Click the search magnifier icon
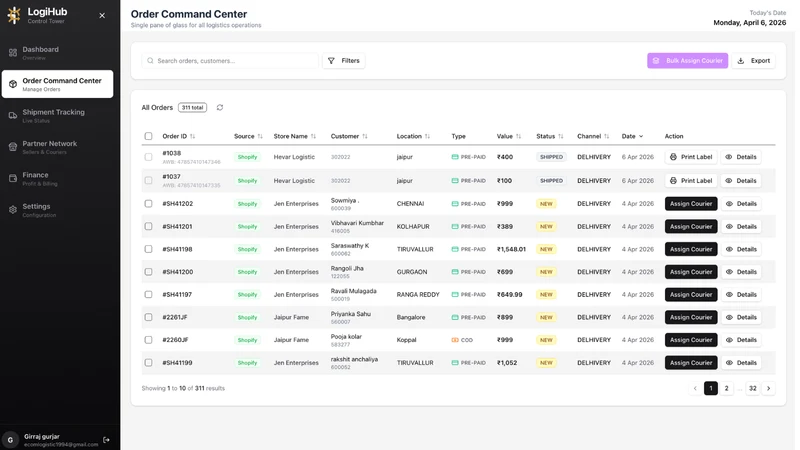Image resolution: width=800 pixels, height=450 pixels. point(150,61)
